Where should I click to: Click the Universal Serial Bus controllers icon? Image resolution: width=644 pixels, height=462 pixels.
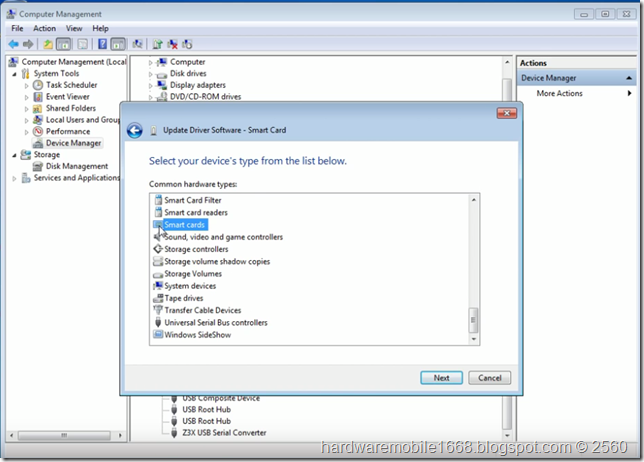158,322
